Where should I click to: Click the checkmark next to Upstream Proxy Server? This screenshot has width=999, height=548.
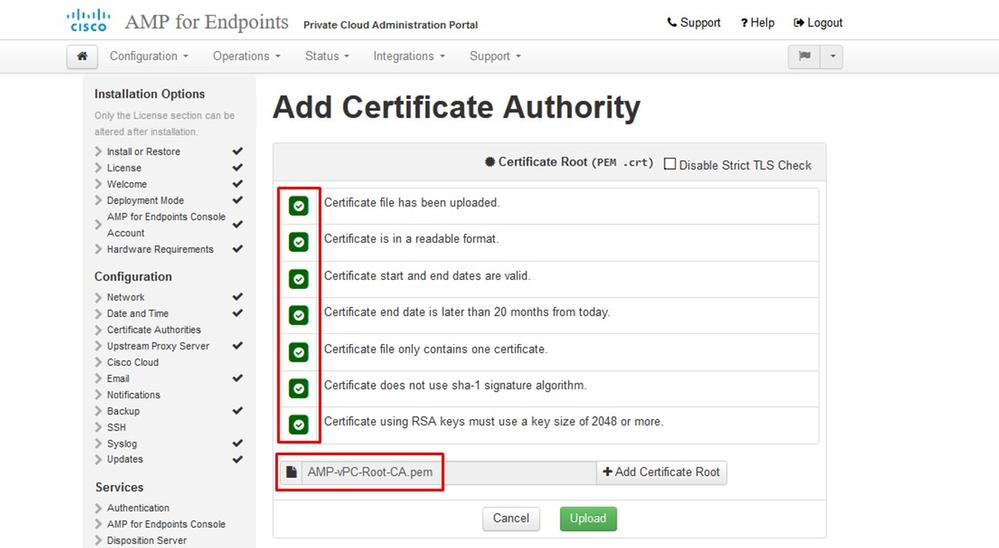pos(238,345)
